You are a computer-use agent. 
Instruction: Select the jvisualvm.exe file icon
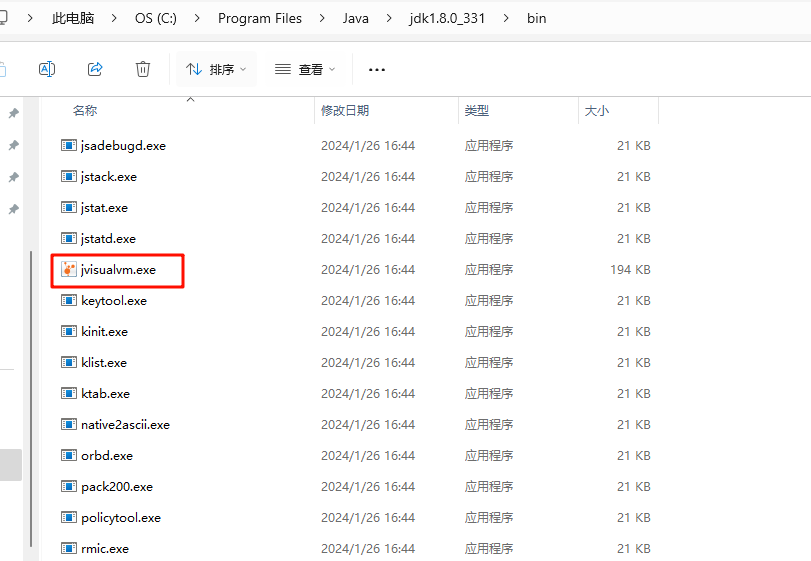[69, 269]
